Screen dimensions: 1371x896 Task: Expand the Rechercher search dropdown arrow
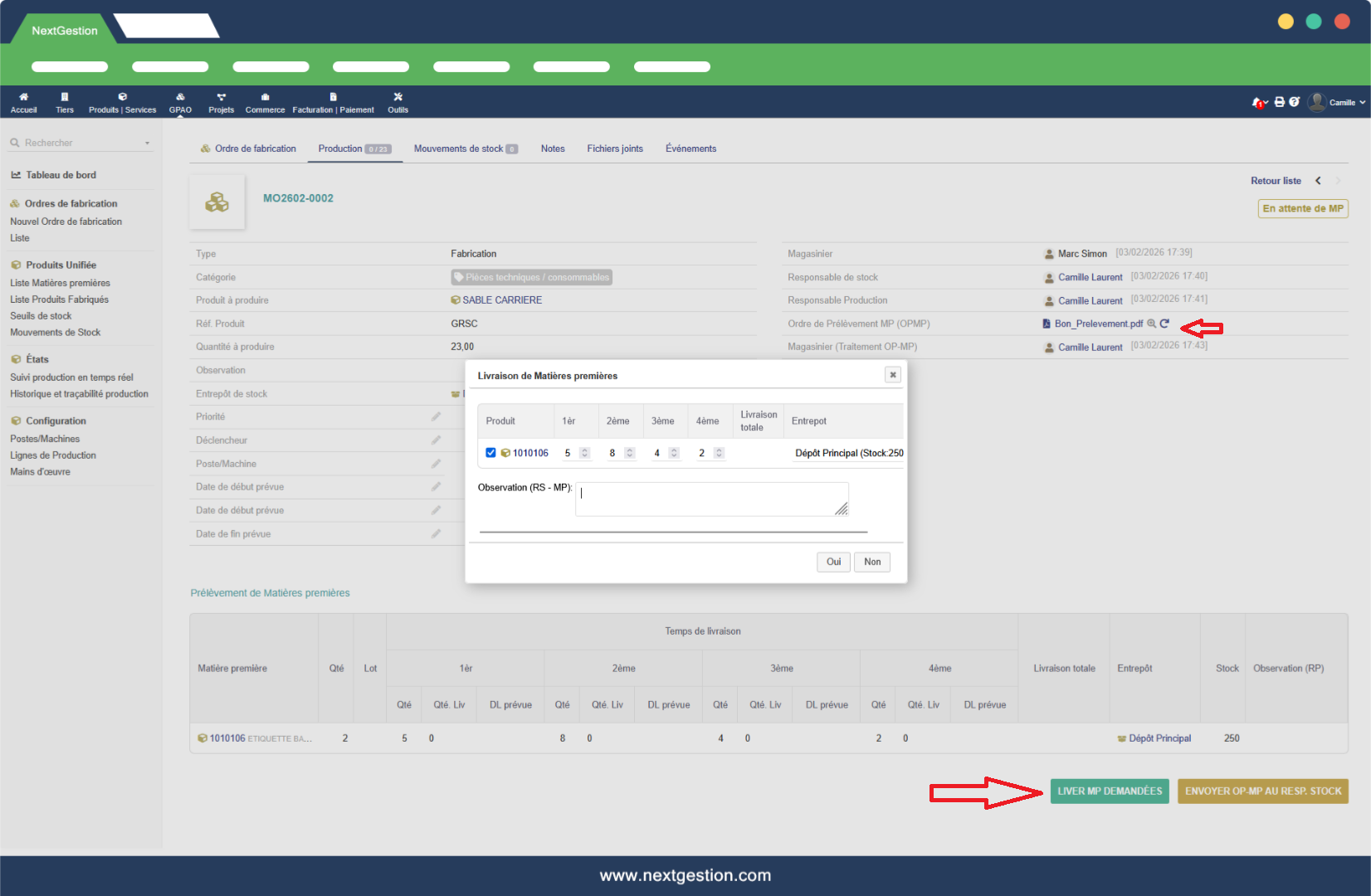(148, 143)
